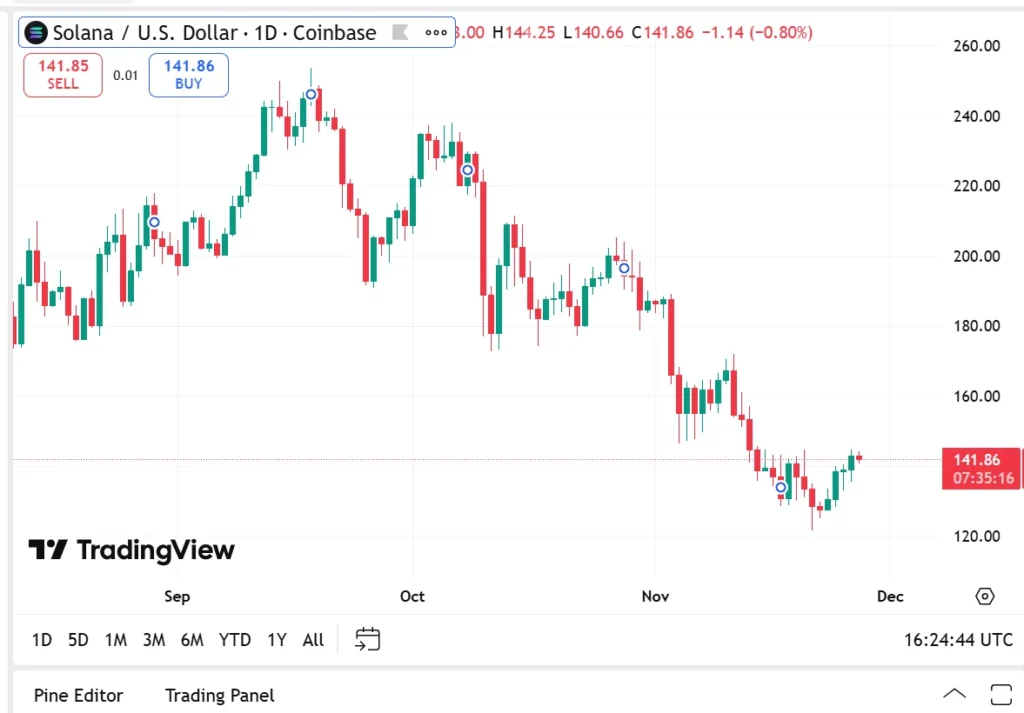Click the event marker near the September peak
1024x713 pixels.
click(x=311, y=95)
